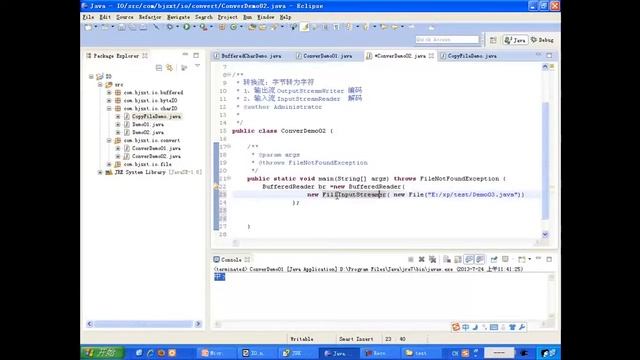Open the Window menu
Screen dimensions: 640x360
pyautogui.click(x=266, y=17)
